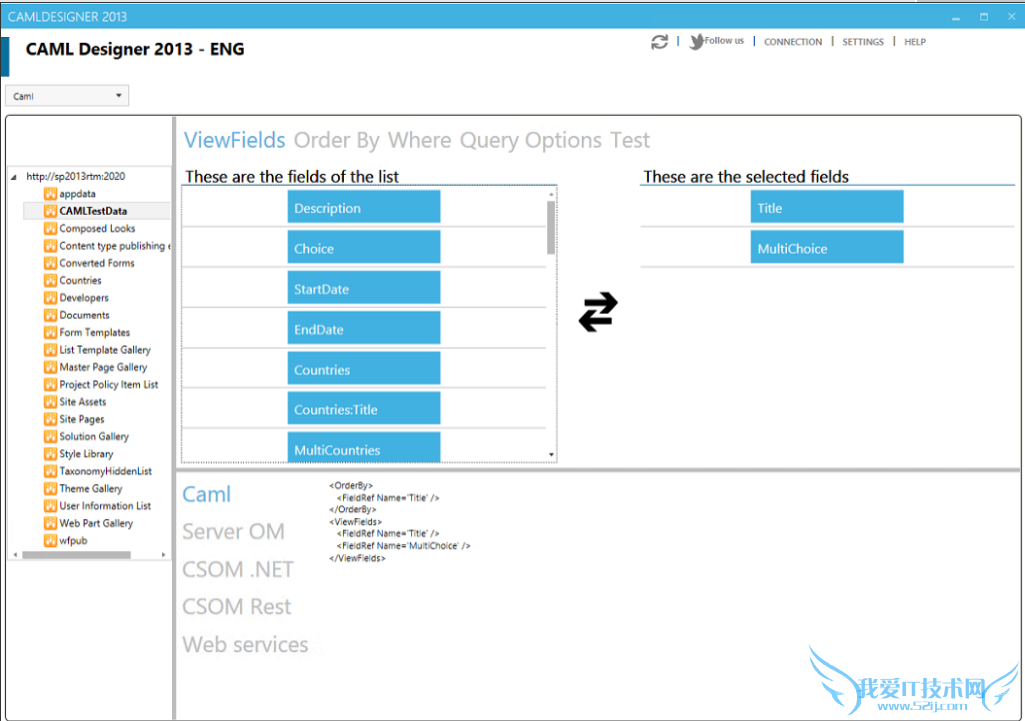Select the Site Pages tree item
The height and width of the screenshot is (721, 1025).
point(82,419)
